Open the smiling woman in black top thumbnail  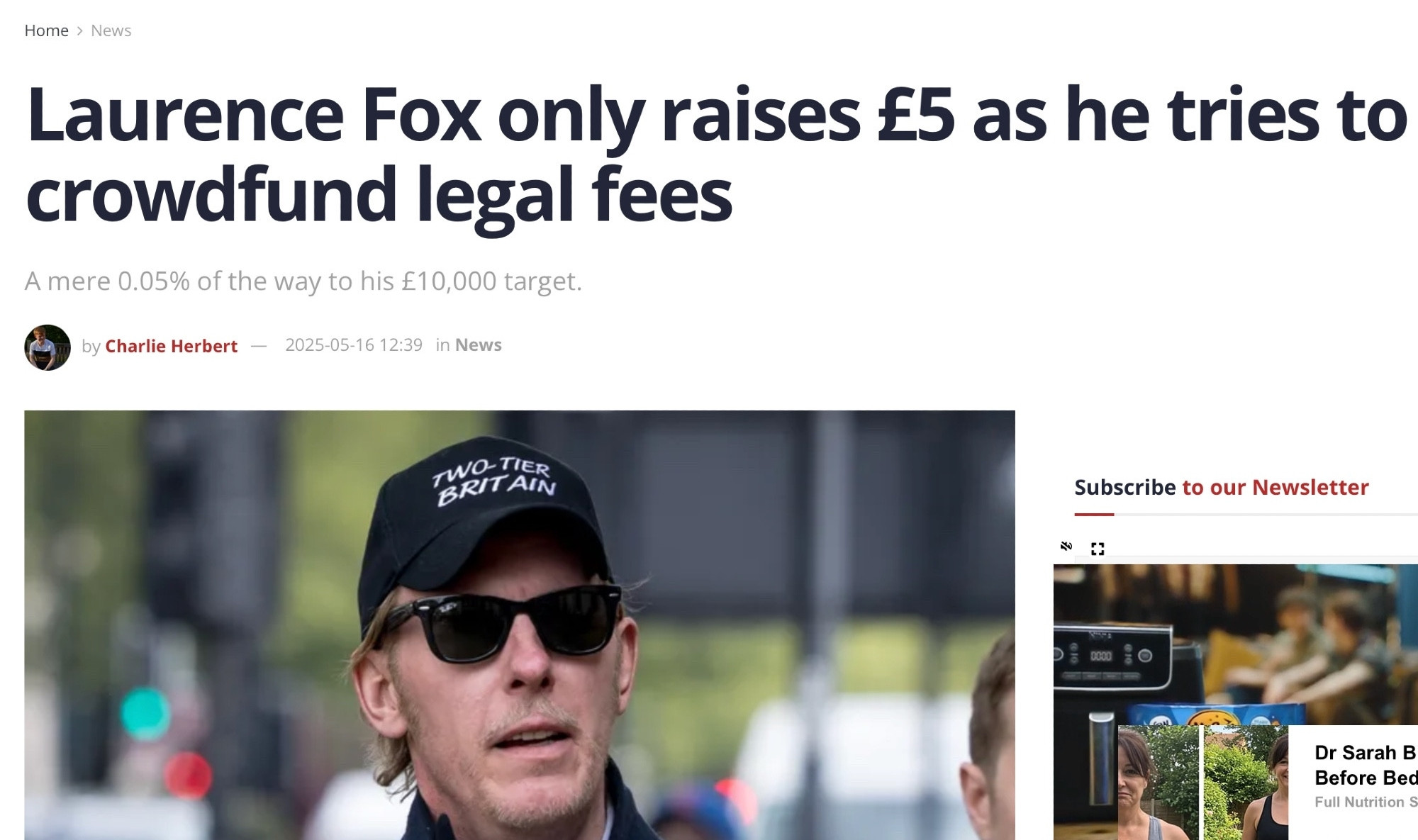[1246, 783]
